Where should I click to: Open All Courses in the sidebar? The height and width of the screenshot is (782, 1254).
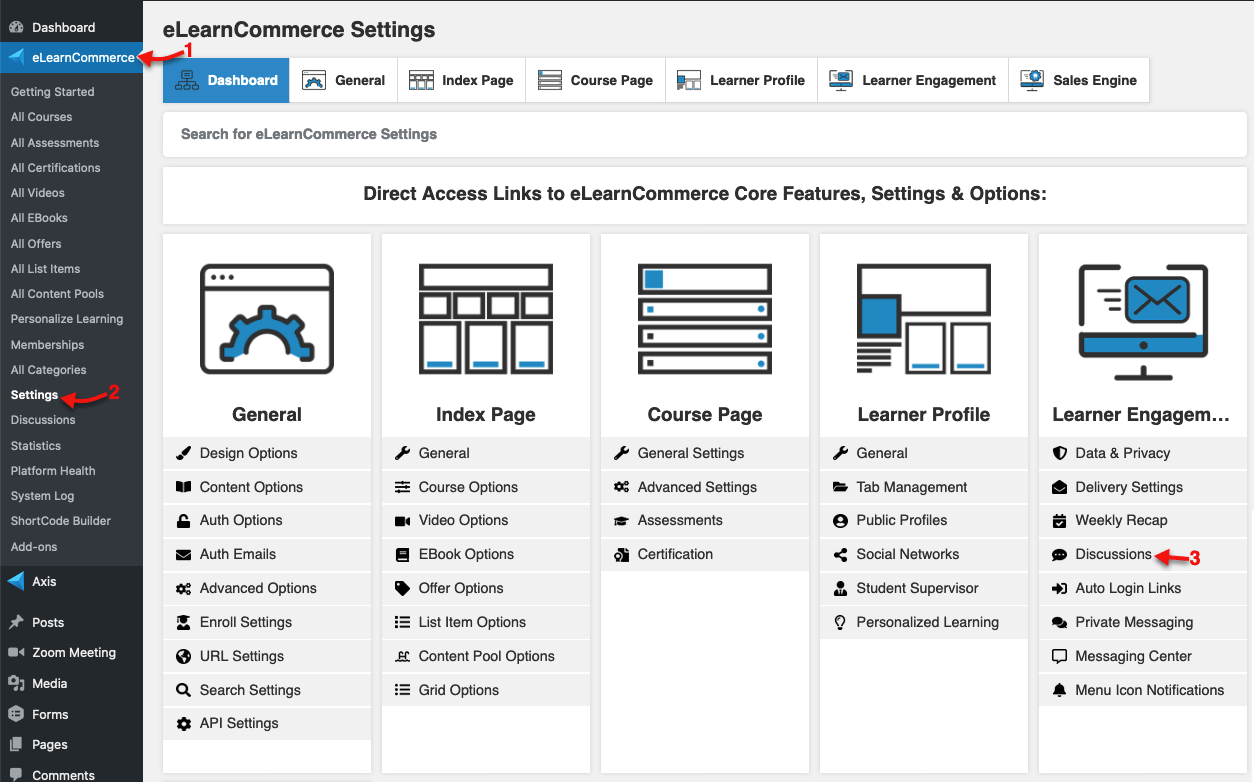pyautogui.click(x=42, y=117)
